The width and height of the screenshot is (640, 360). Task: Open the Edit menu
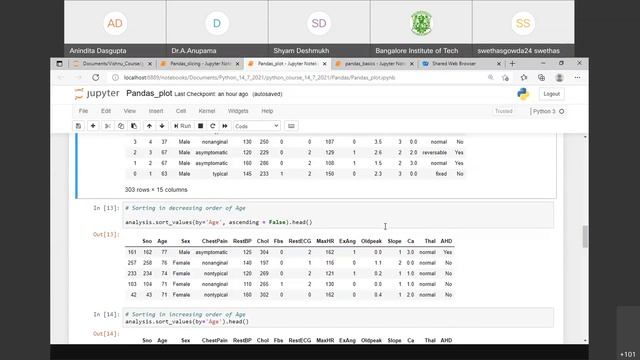point(106,111)
